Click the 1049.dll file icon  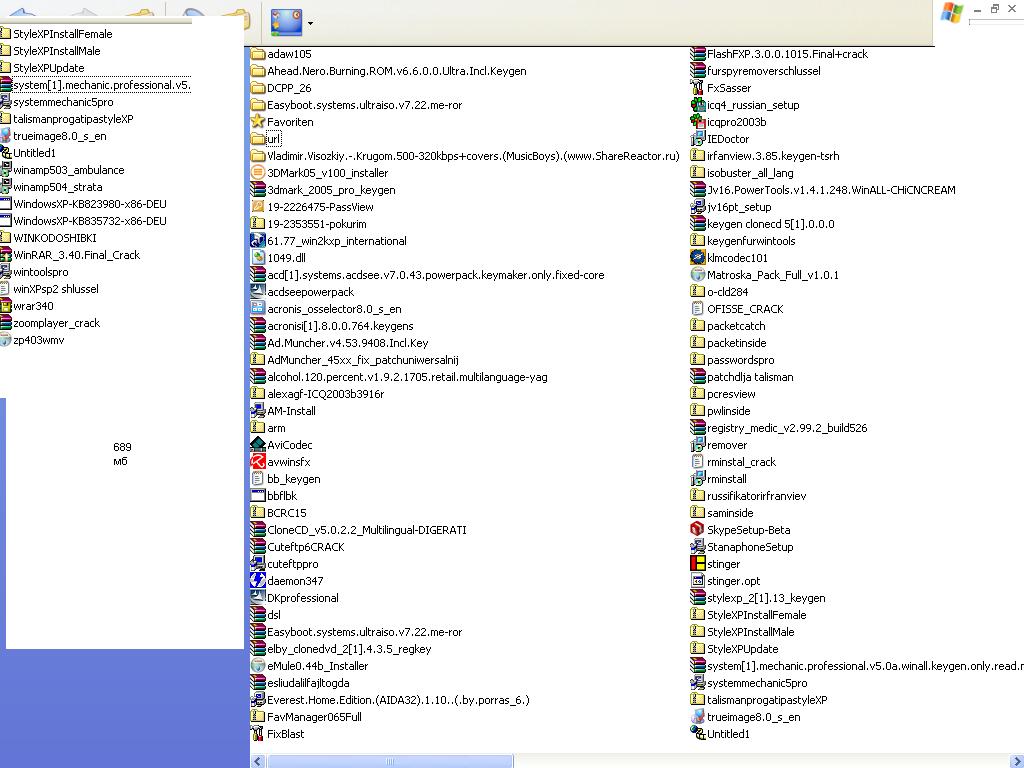pos(258,257)
